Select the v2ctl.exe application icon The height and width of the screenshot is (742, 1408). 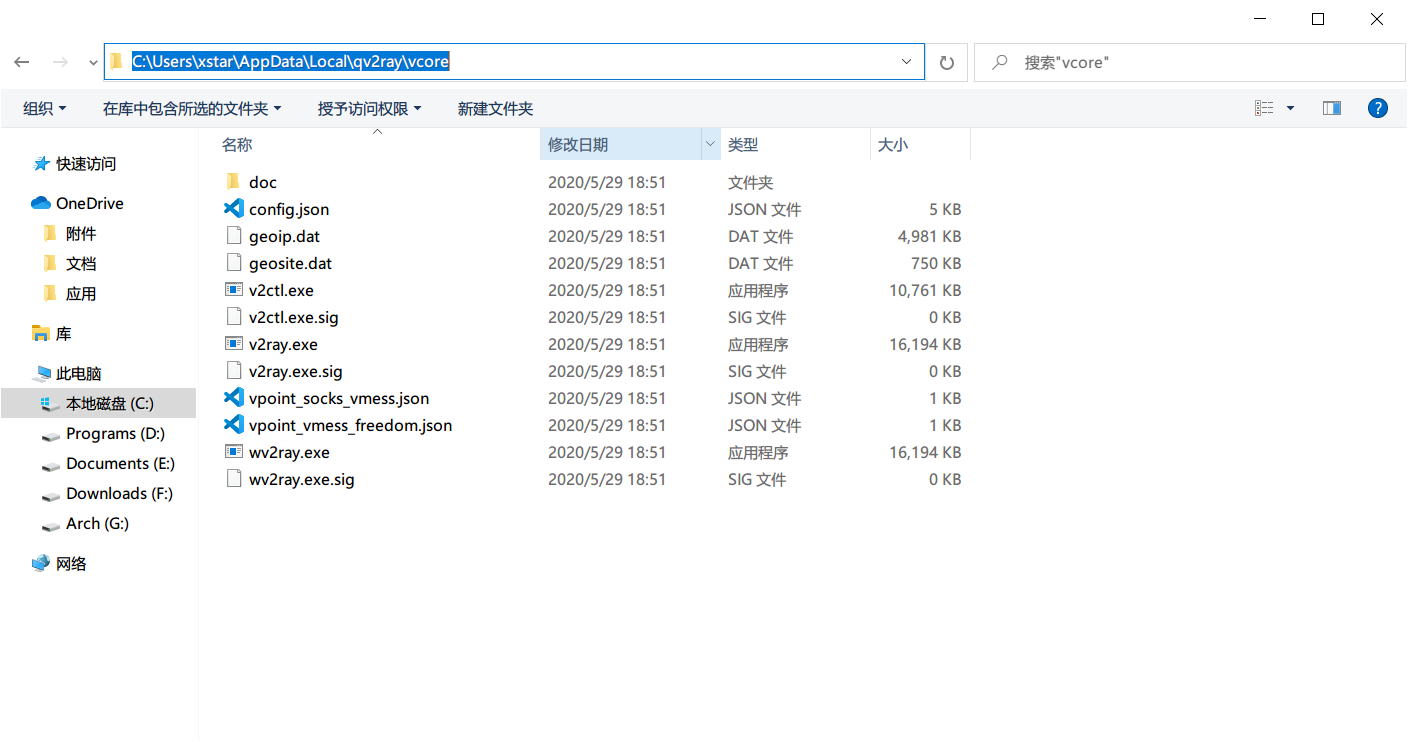coord(233,290)
